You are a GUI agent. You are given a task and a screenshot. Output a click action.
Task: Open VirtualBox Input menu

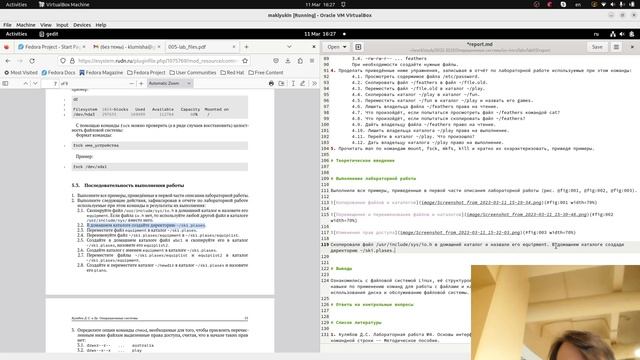(62, 25)
